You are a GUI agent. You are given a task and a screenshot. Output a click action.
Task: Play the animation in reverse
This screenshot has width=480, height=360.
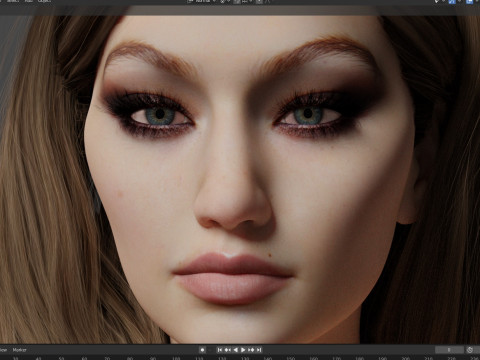(235, 350)
